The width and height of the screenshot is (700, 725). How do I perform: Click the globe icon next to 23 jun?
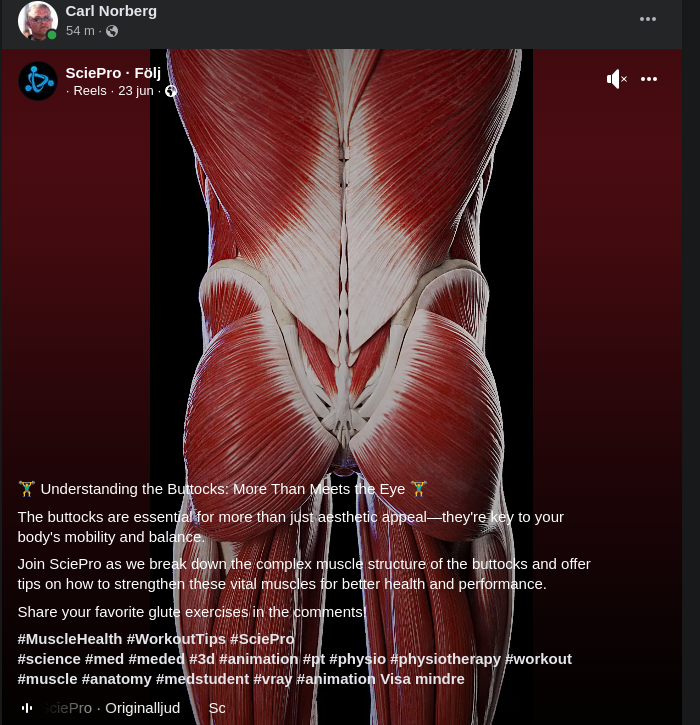[x=171, y=91]
